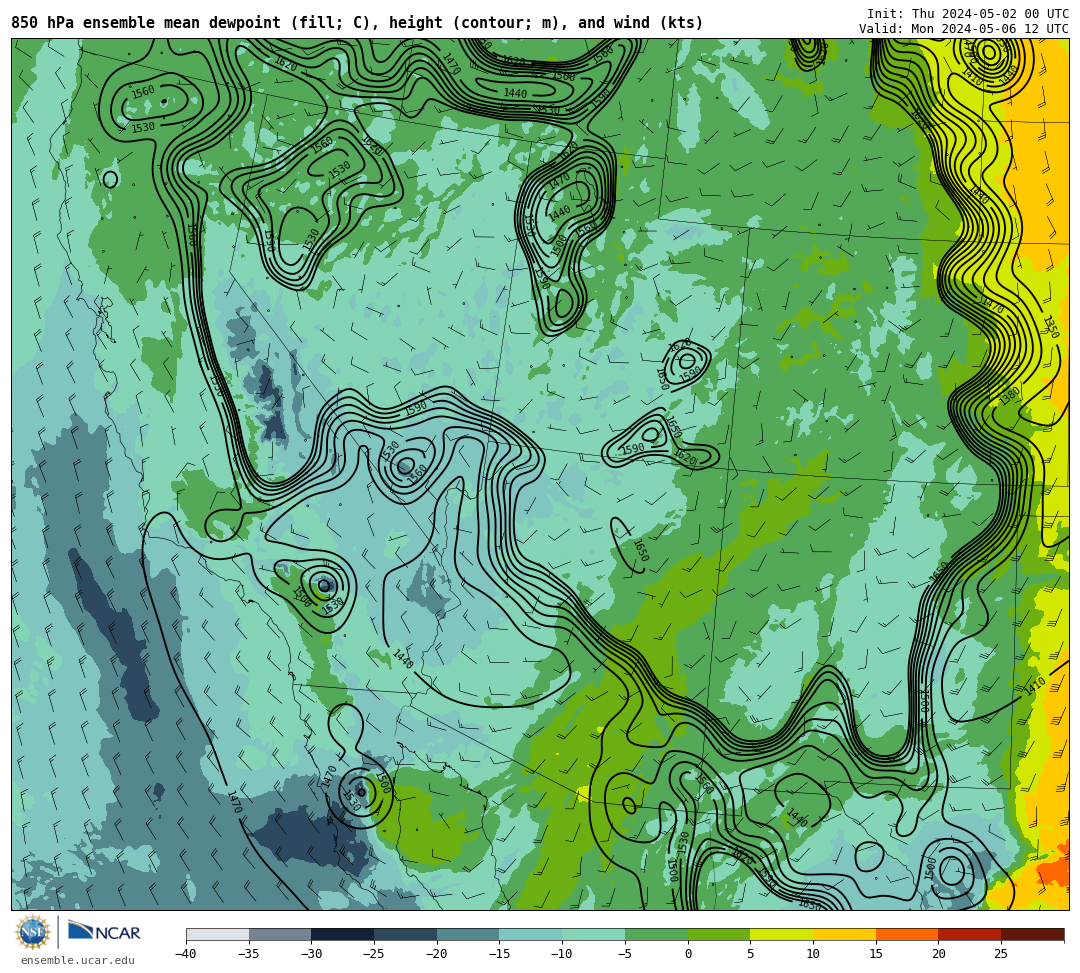Screen dimensions: 1080x973
Task: Click the -10 to -5 colorbar swatch
Action: pyautogui.click(x=594, y=934)
